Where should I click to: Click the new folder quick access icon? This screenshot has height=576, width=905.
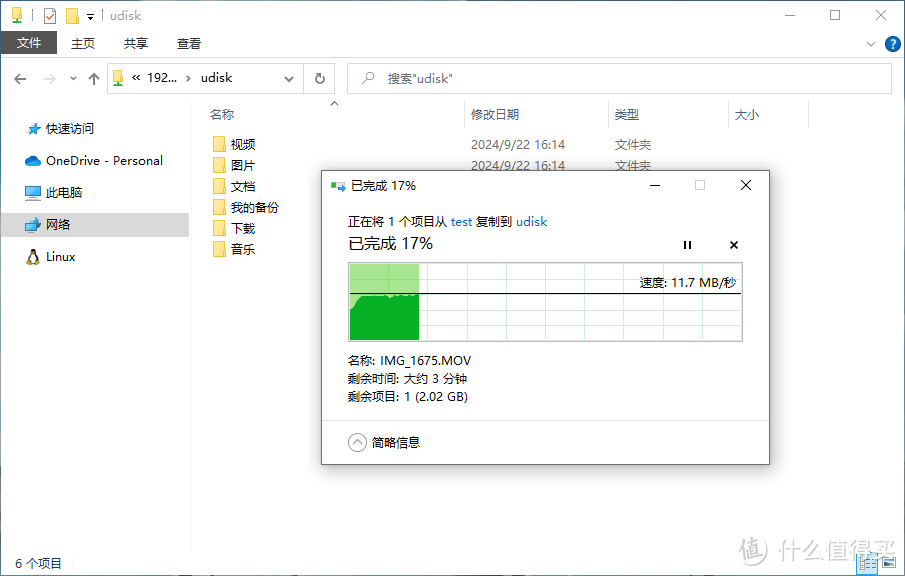(72, 16)
